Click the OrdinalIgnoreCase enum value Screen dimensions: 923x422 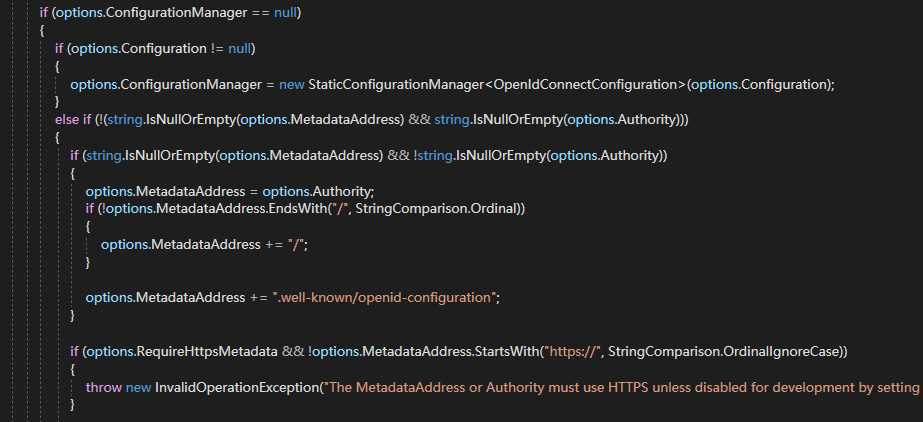[x=786, y=351]
